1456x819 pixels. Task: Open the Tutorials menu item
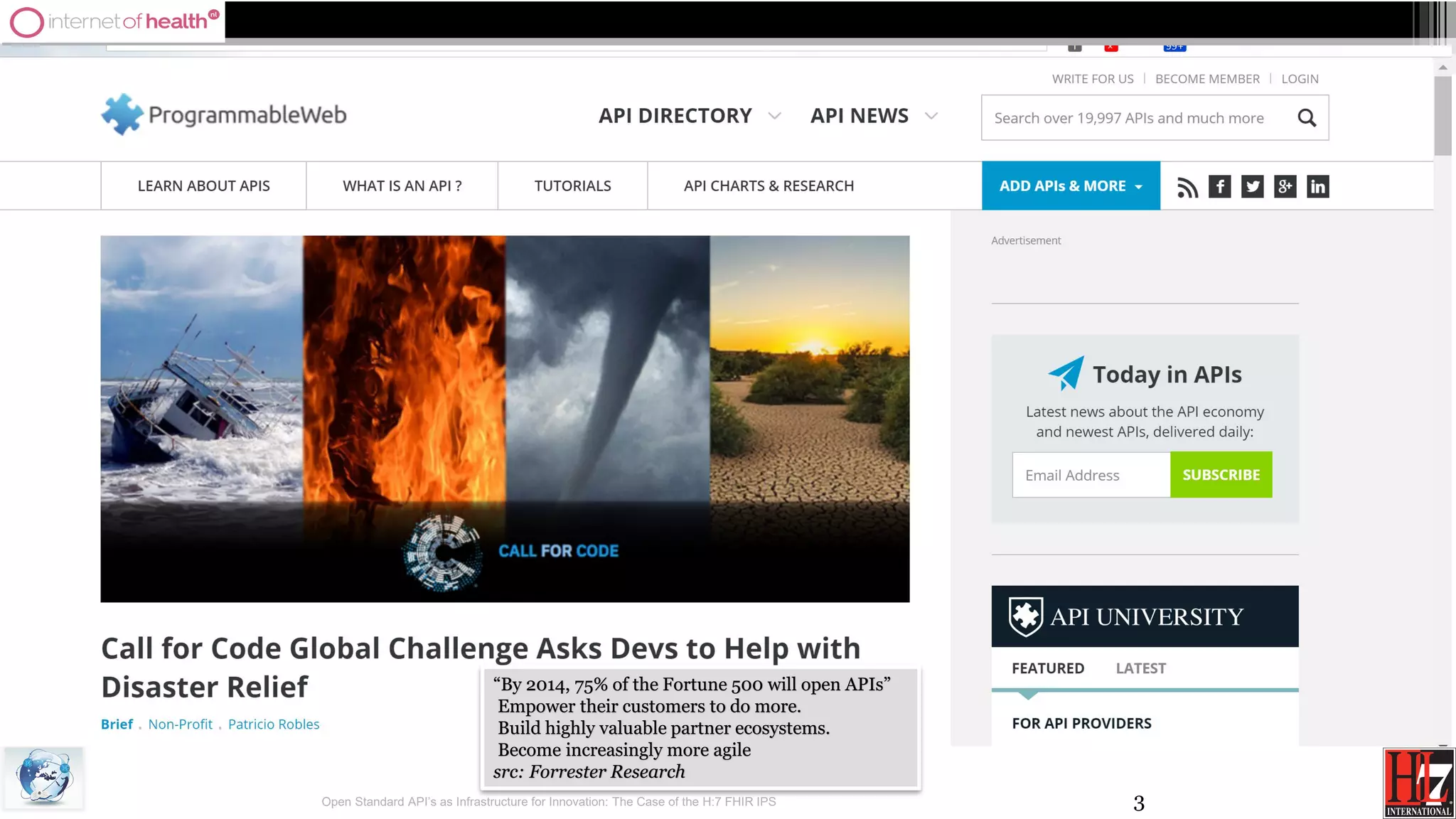click(572, 186)
